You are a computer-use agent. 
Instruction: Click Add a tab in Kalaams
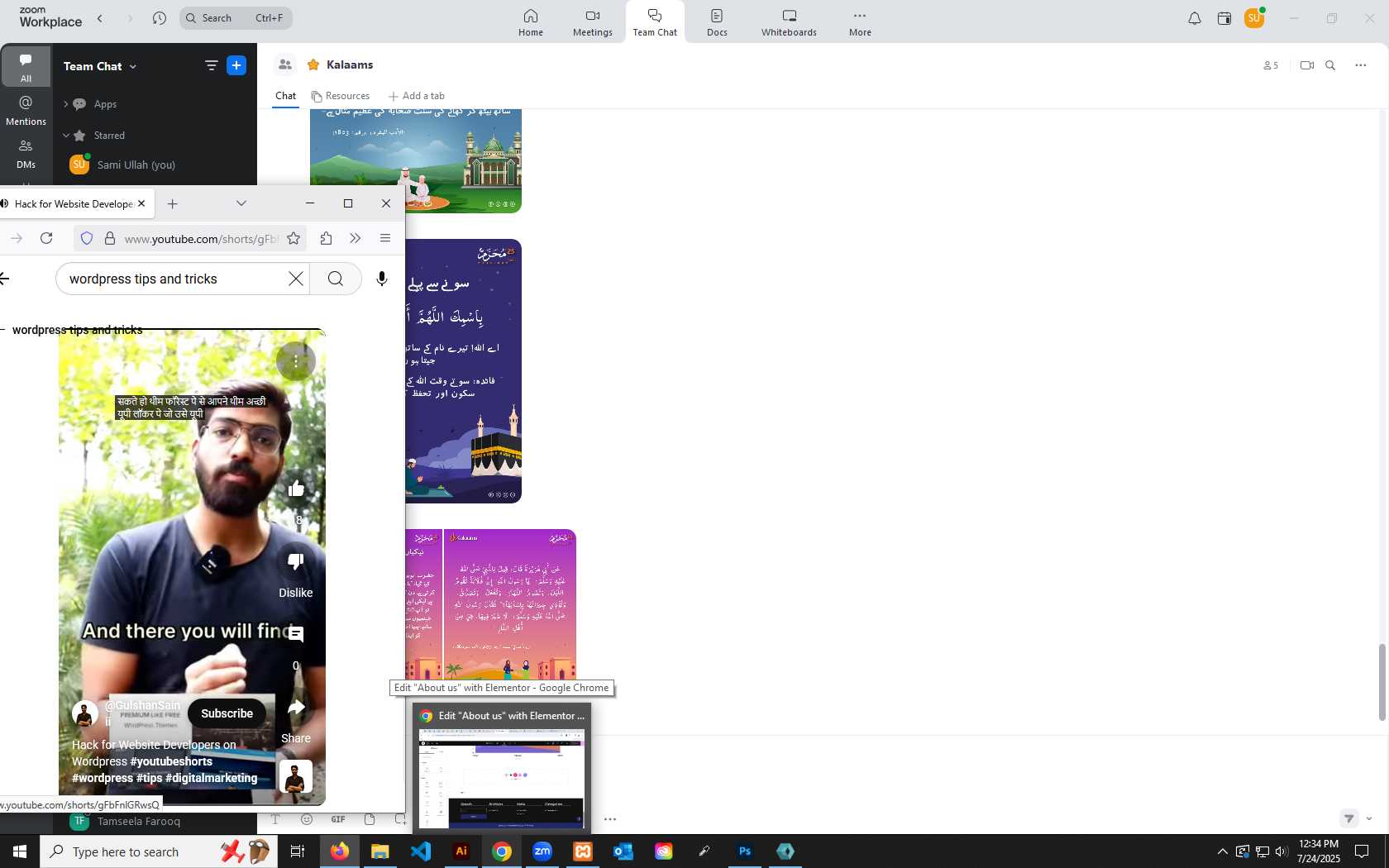click(417, 96)
